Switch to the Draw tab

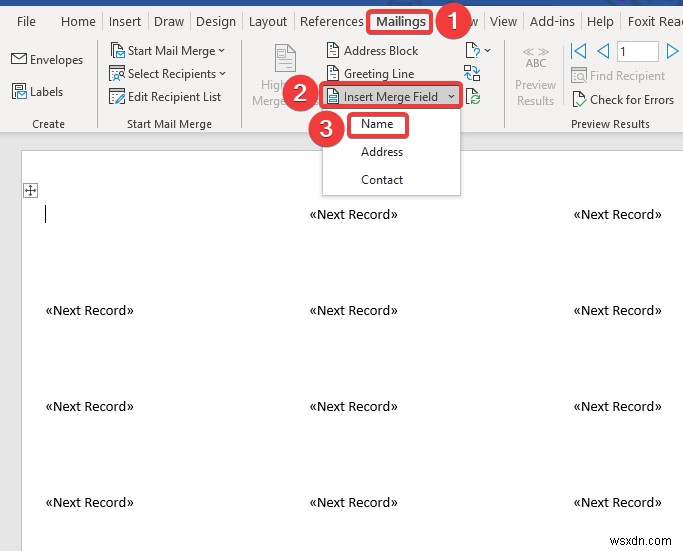tap(169, 21)
